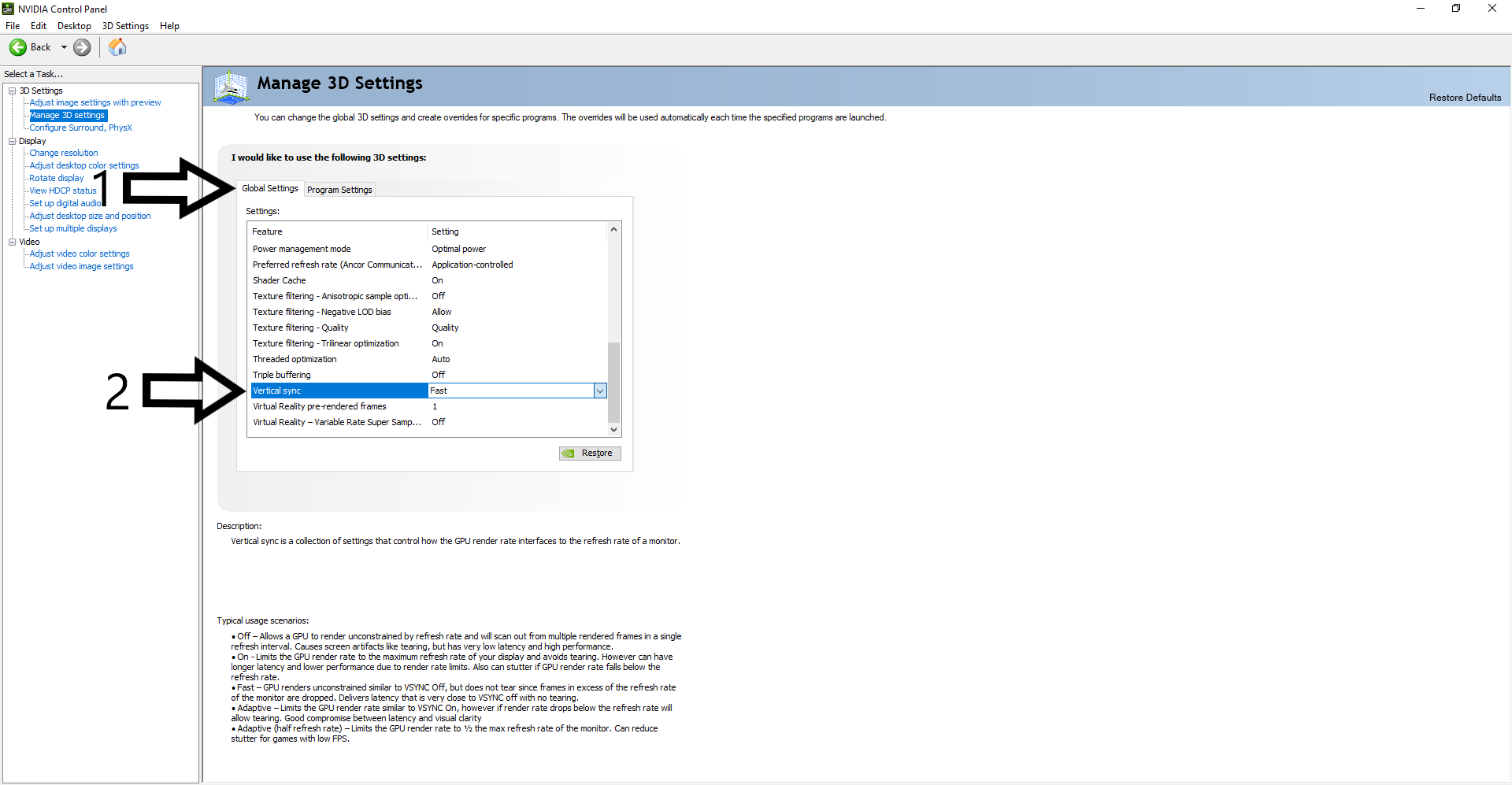This screenshot has width=1512, height=785.
Task: Click the 3D Settings tree label
Action: pos(41,91)
